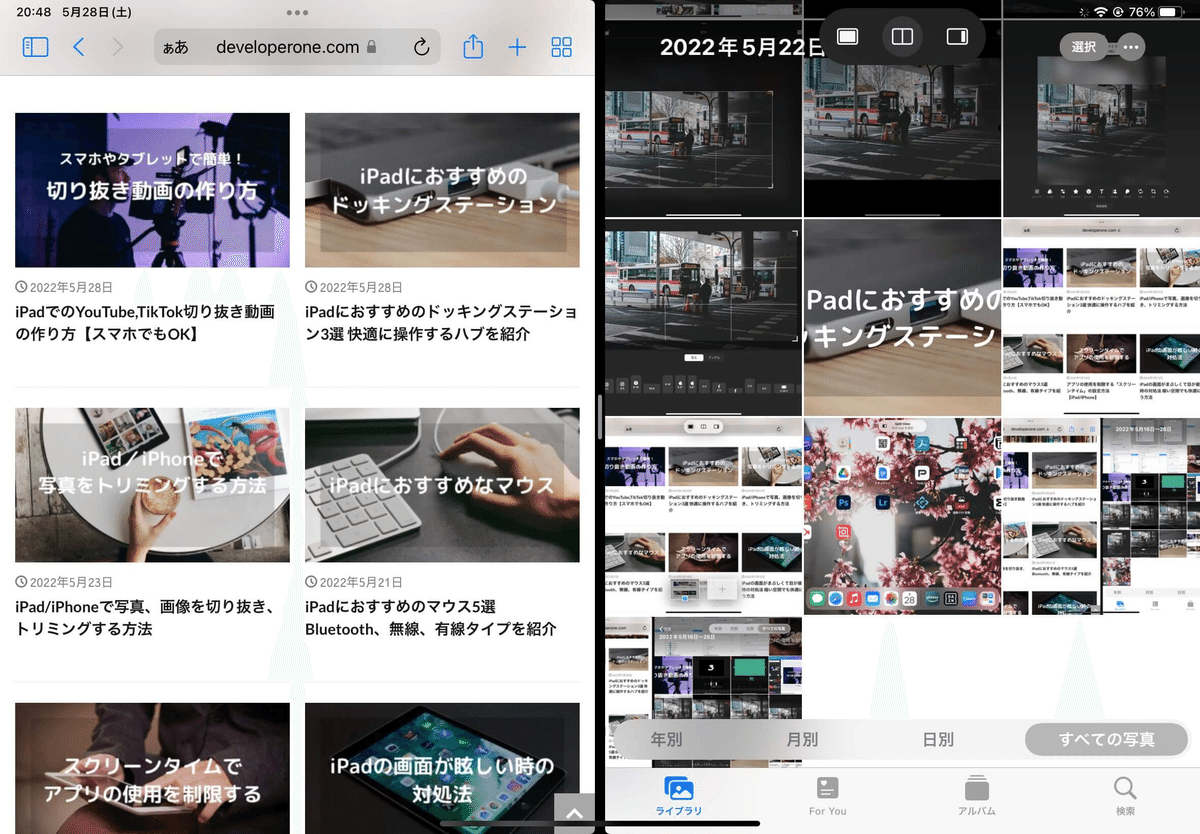Open the Photos more options (…) menu
The image size is (1200, 834).
point(1129,46)
